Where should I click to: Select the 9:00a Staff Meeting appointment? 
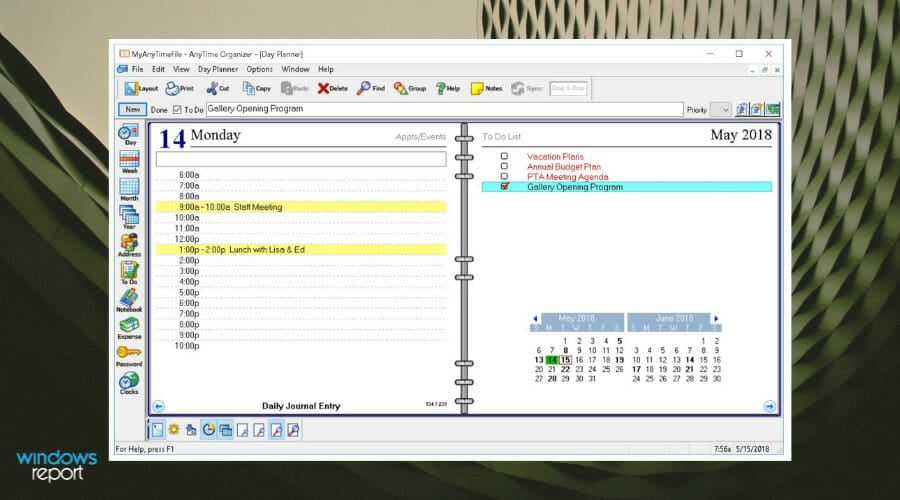point(301,207)
